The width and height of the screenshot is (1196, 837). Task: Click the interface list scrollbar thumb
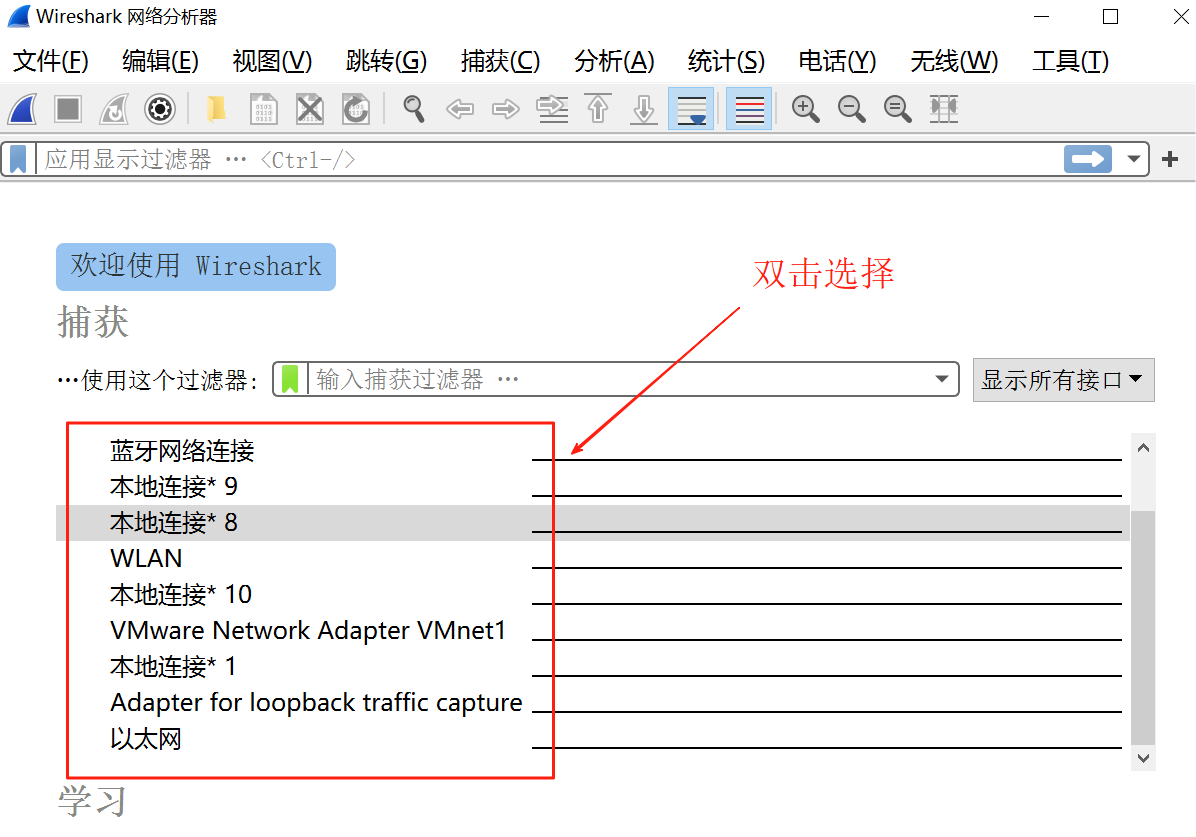pos(1143,627)
